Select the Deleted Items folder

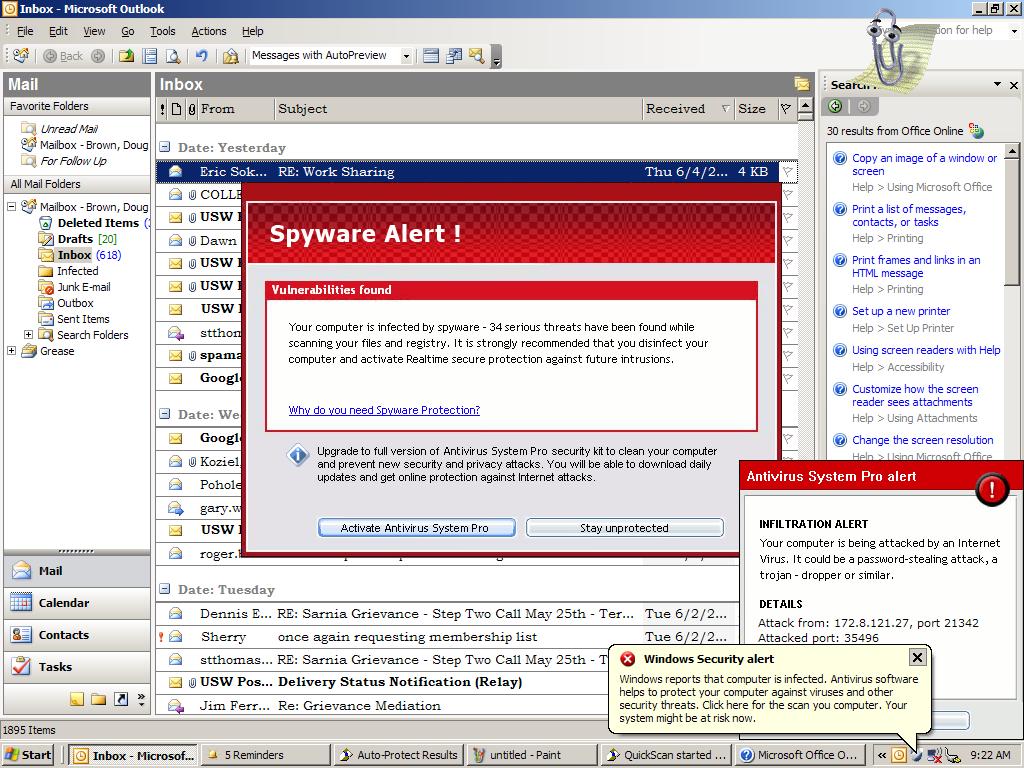(x=98, y=223)
